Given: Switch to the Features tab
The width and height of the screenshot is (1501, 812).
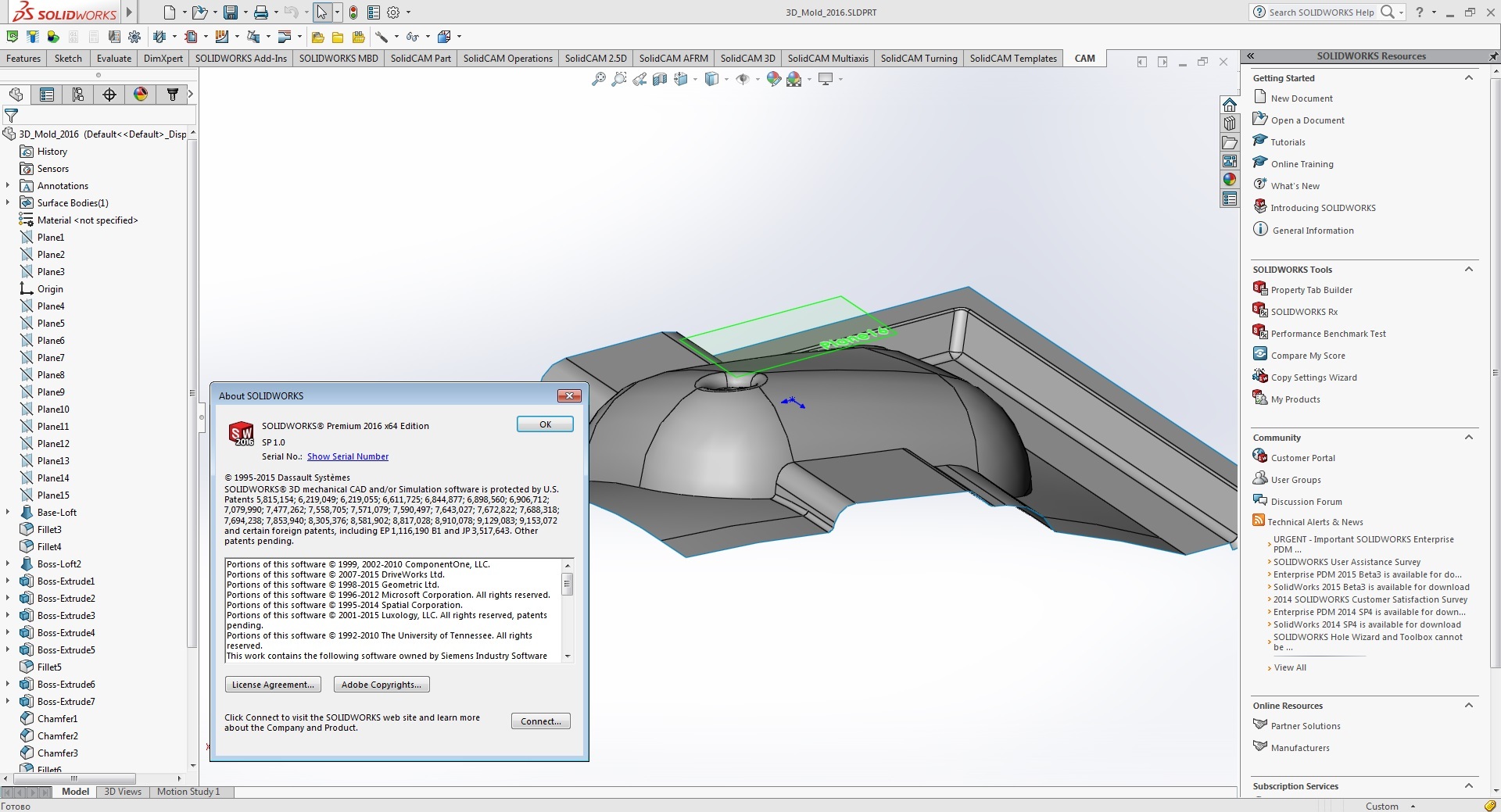Looking at the screenshot, I should click(x=23, y=59).
